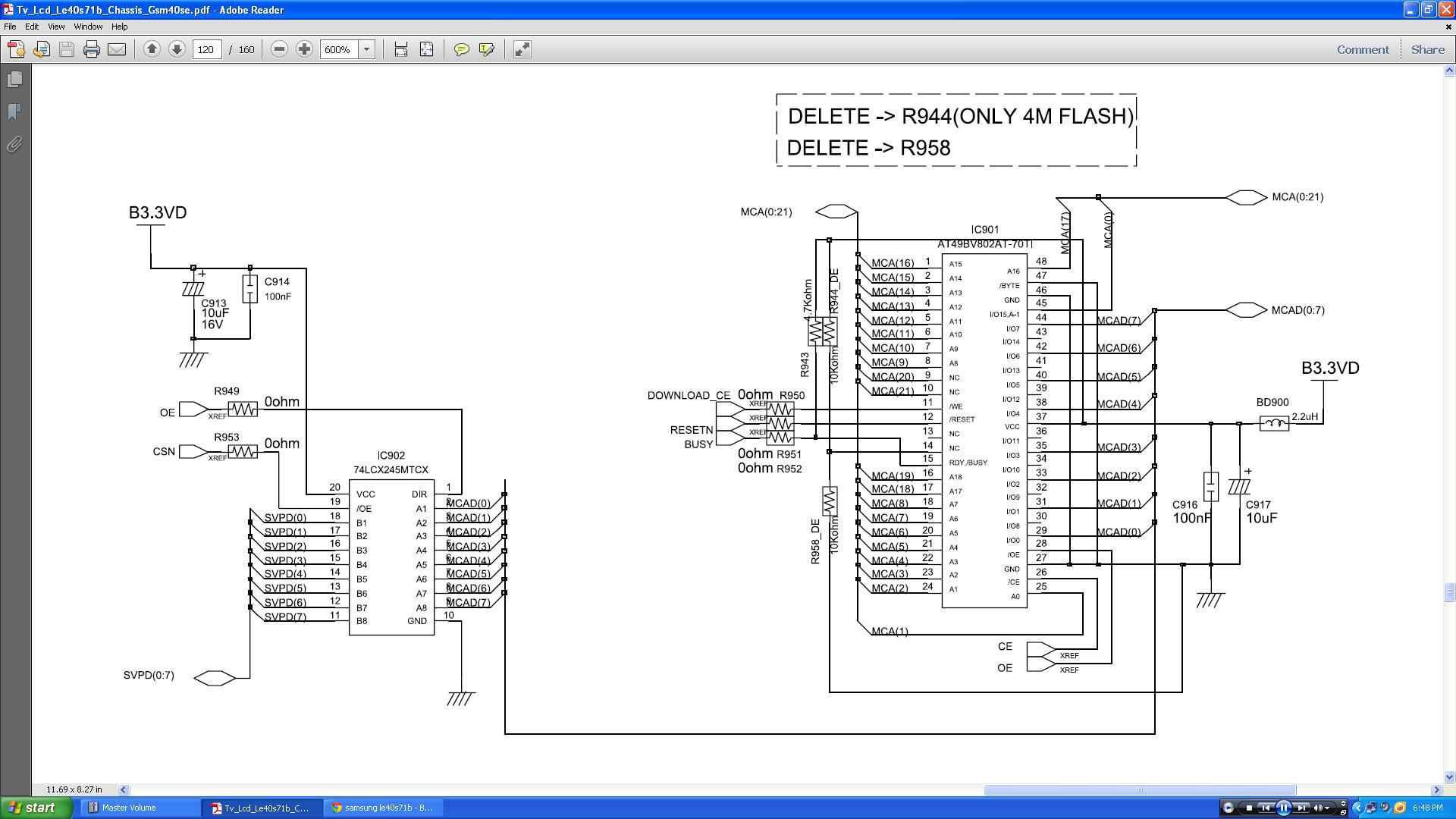Image resolution: width=1456 pixels, height=819 pixels.
Task: Open the Share pane
Action: [1427, 49]
